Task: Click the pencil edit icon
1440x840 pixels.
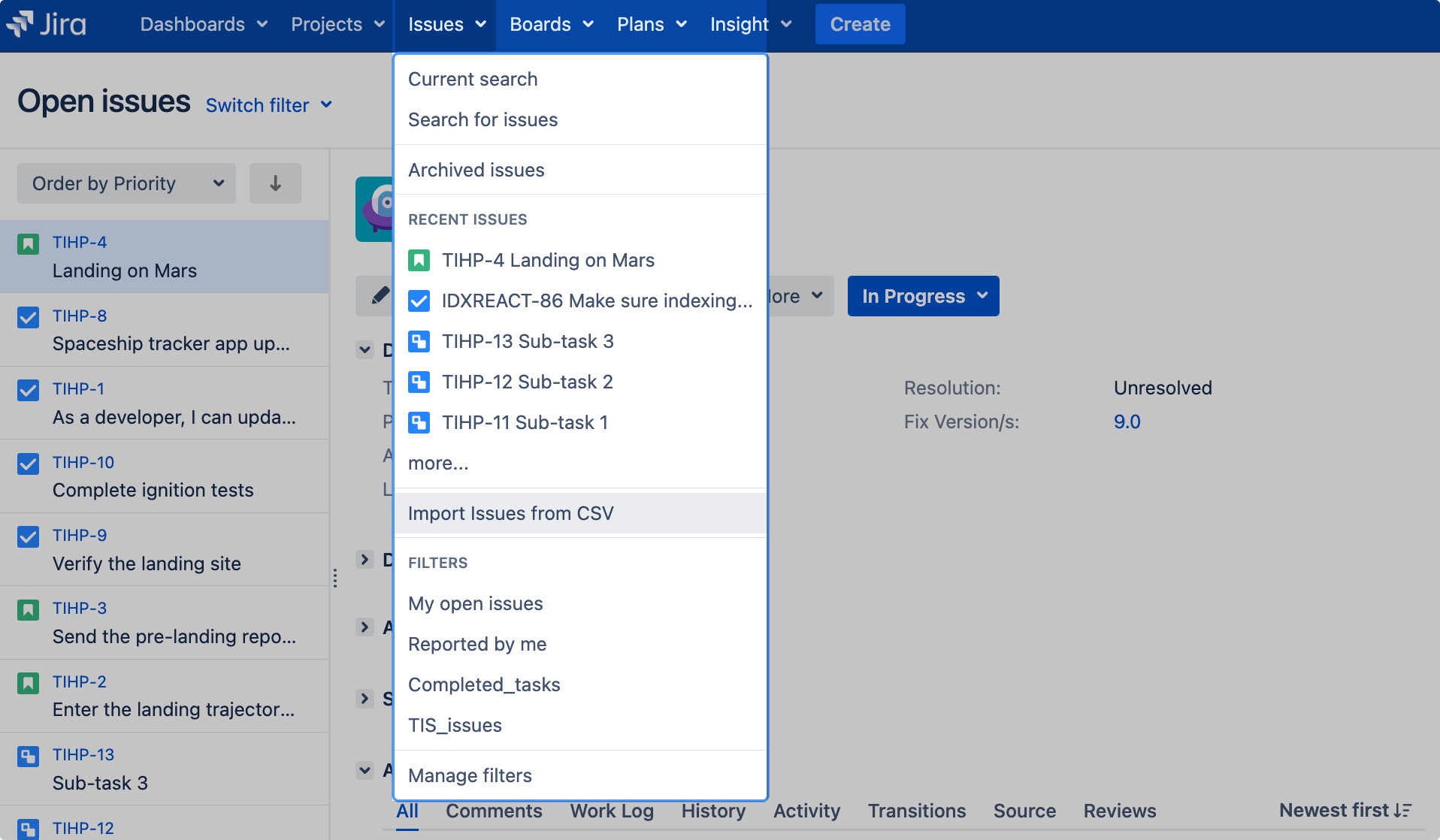Action: (379, 296)
